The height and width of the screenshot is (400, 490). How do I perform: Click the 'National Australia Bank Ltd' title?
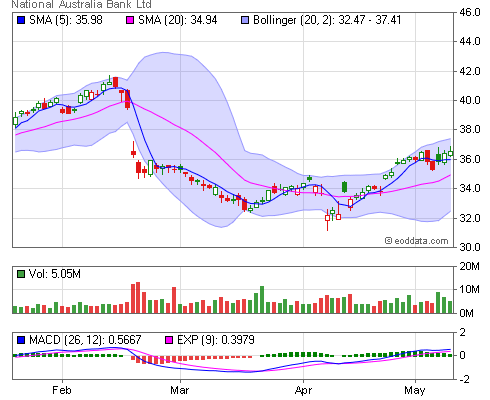pos(82,4)
